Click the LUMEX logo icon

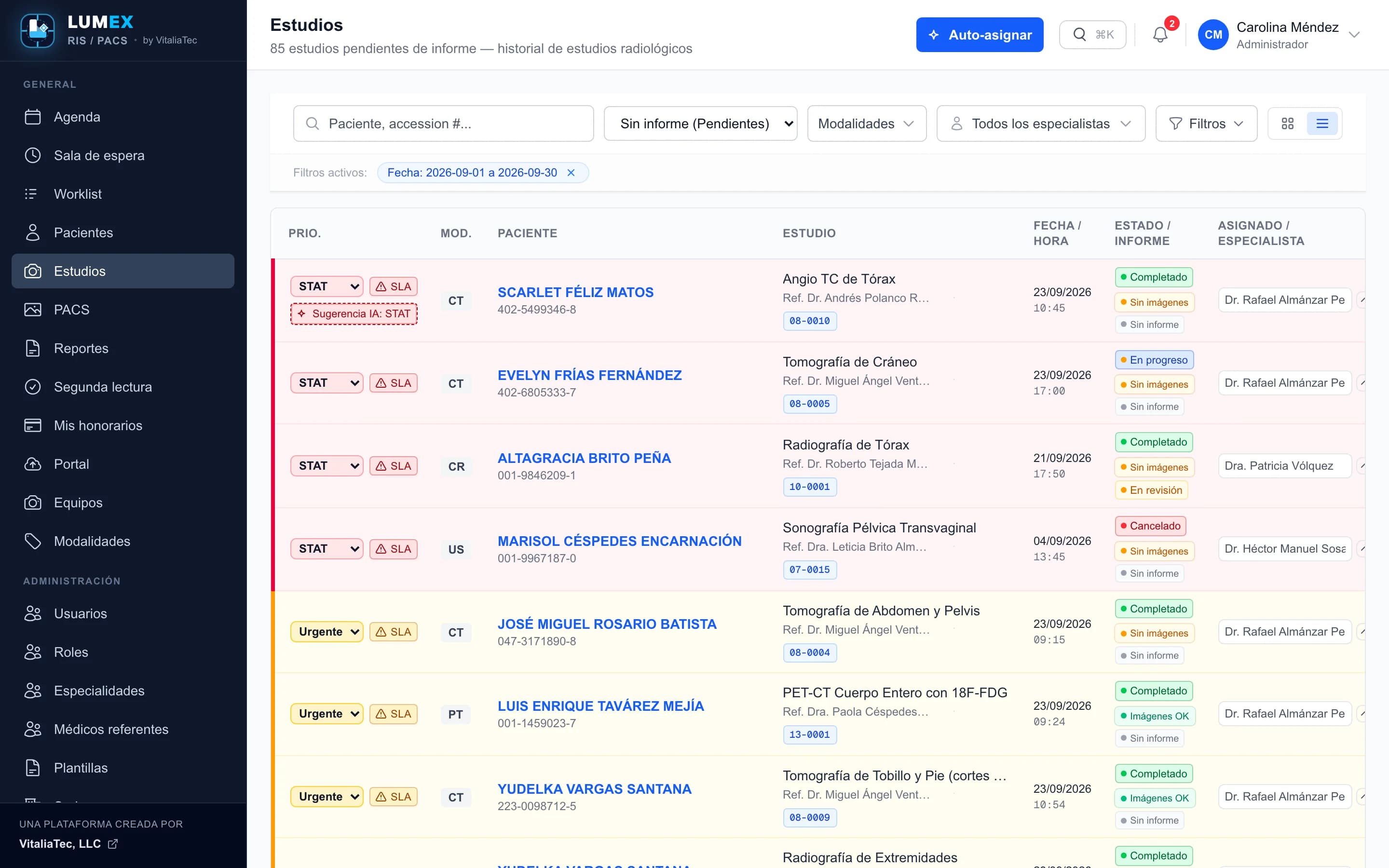(37, 30)
